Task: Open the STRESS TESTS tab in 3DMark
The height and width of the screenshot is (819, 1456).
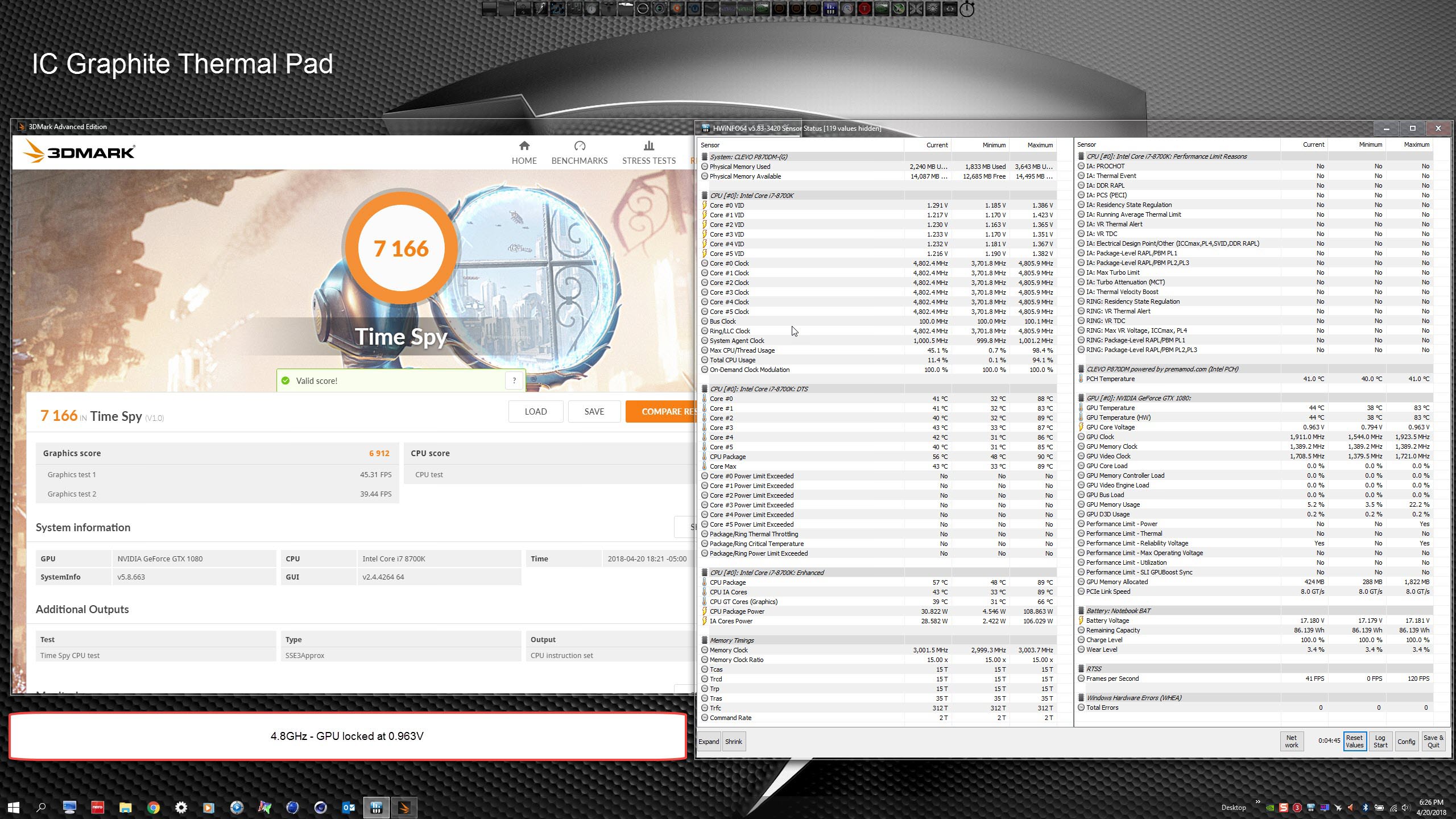Action: tap(648, 153)
